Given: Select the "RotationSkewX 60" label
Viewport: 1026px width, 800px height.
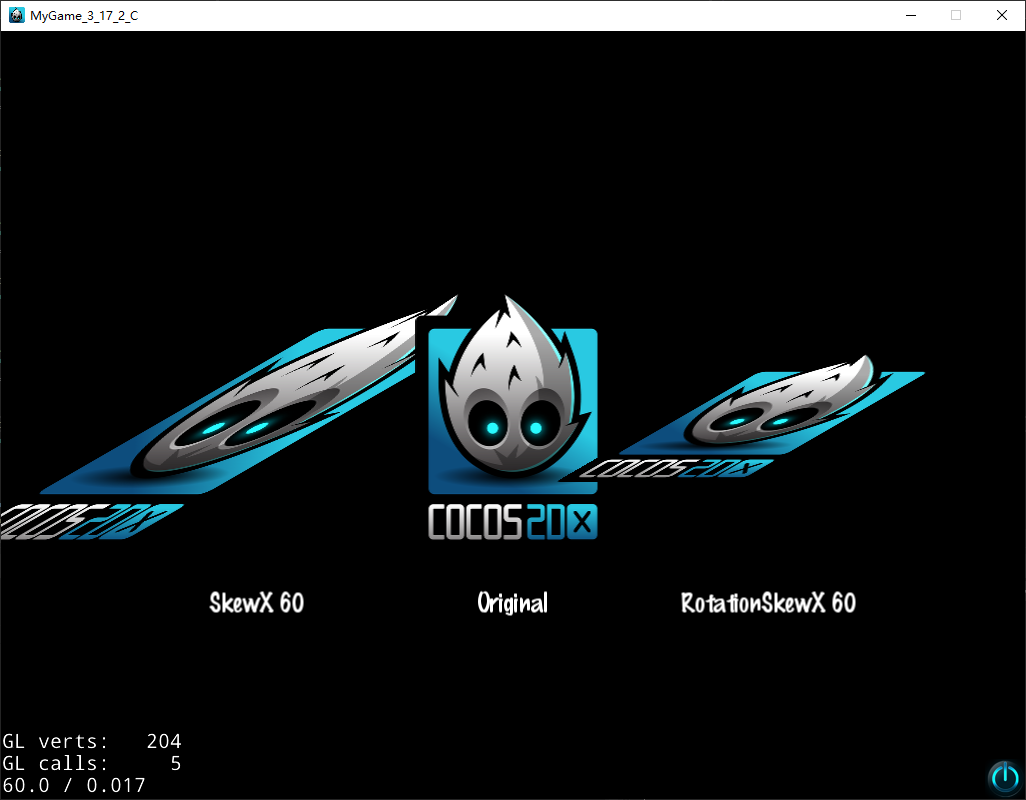Looking at the screenshot, I should (768, 602).
